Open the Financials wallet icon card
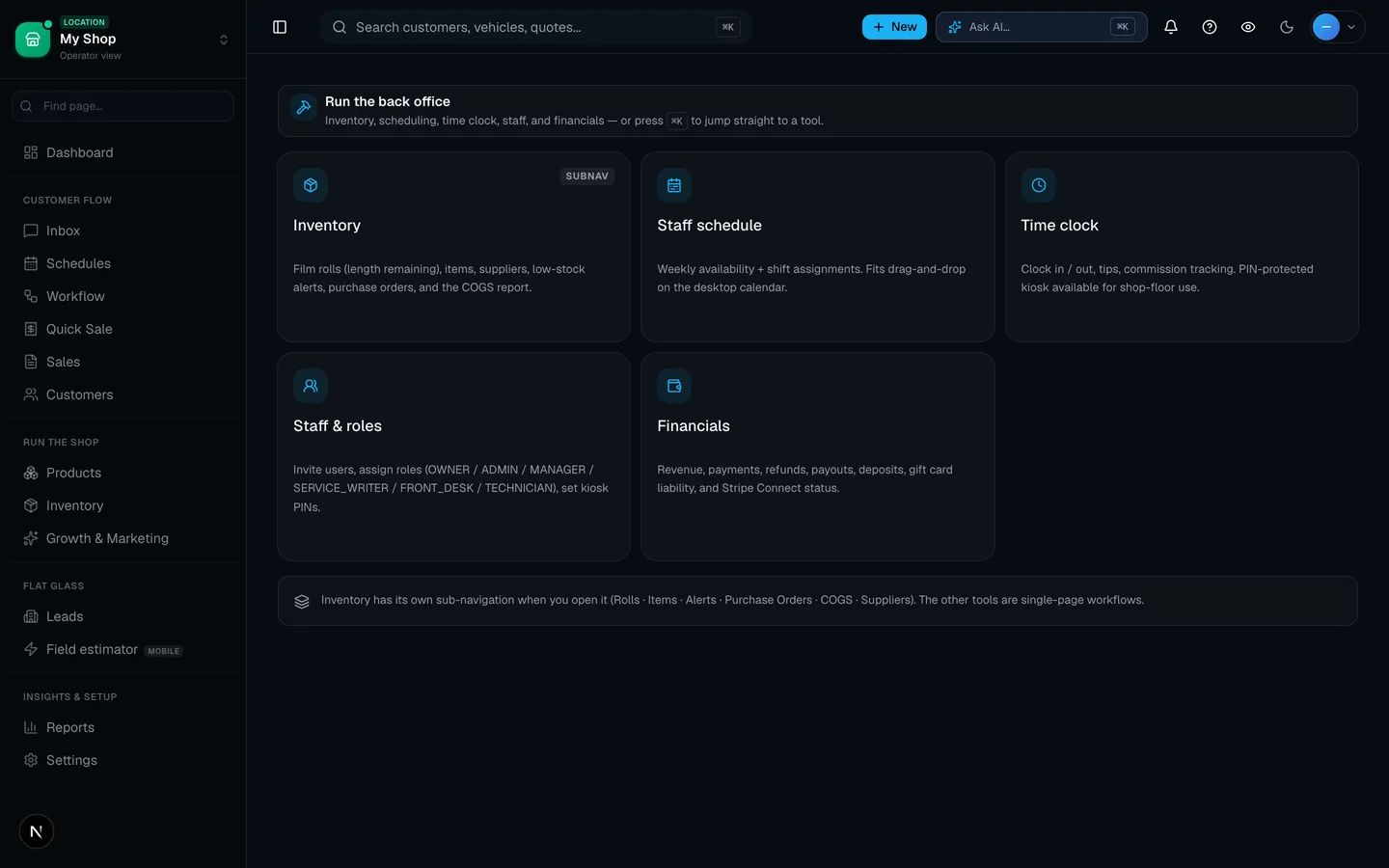The width and height of the screenshot is (1389, 868). (x=674, y=386)
